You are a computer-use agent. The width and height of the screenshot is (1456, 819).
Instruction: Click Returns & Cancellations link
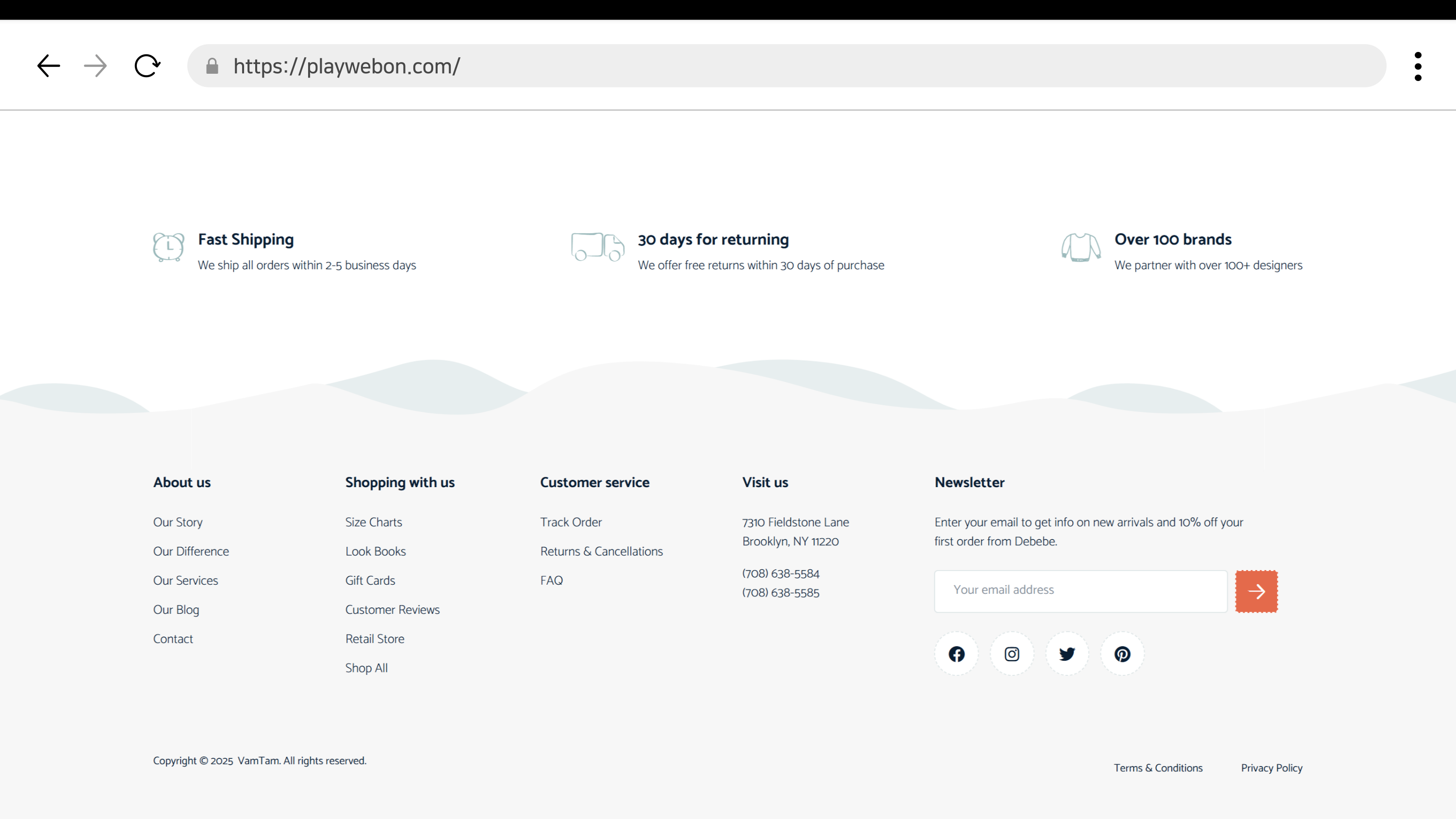[x=602, y=551]
